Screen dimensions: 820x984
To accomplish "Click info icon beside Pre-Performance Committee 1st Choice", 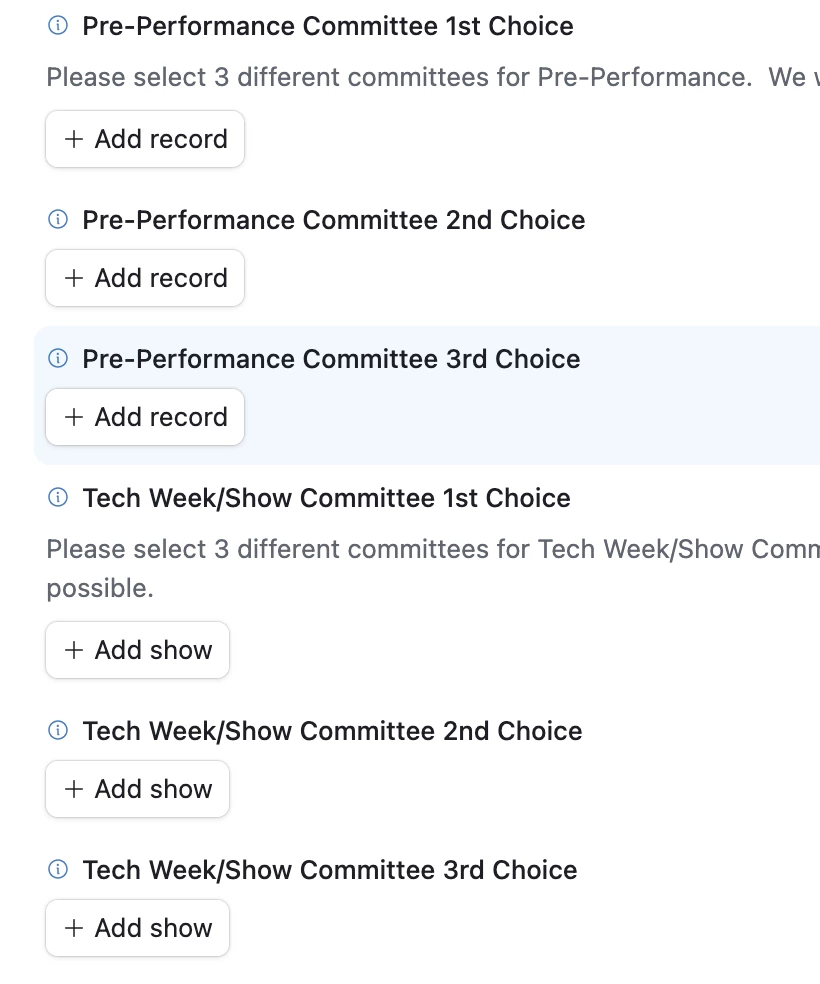I will 58,26.
